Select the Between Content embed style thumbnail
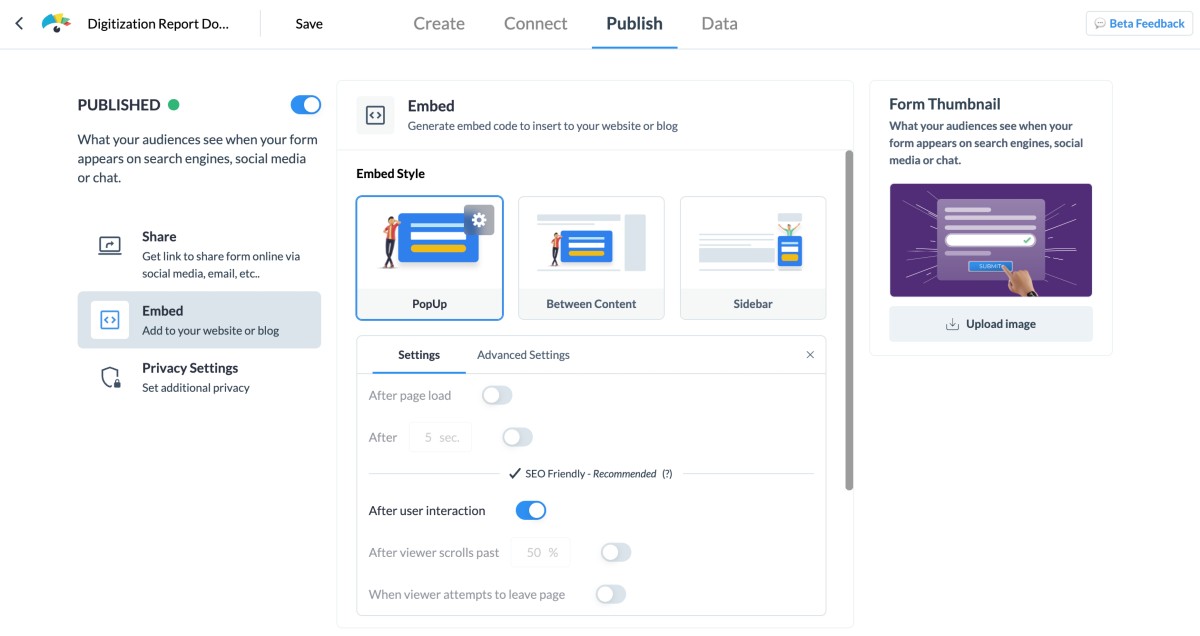 point(591,242)
